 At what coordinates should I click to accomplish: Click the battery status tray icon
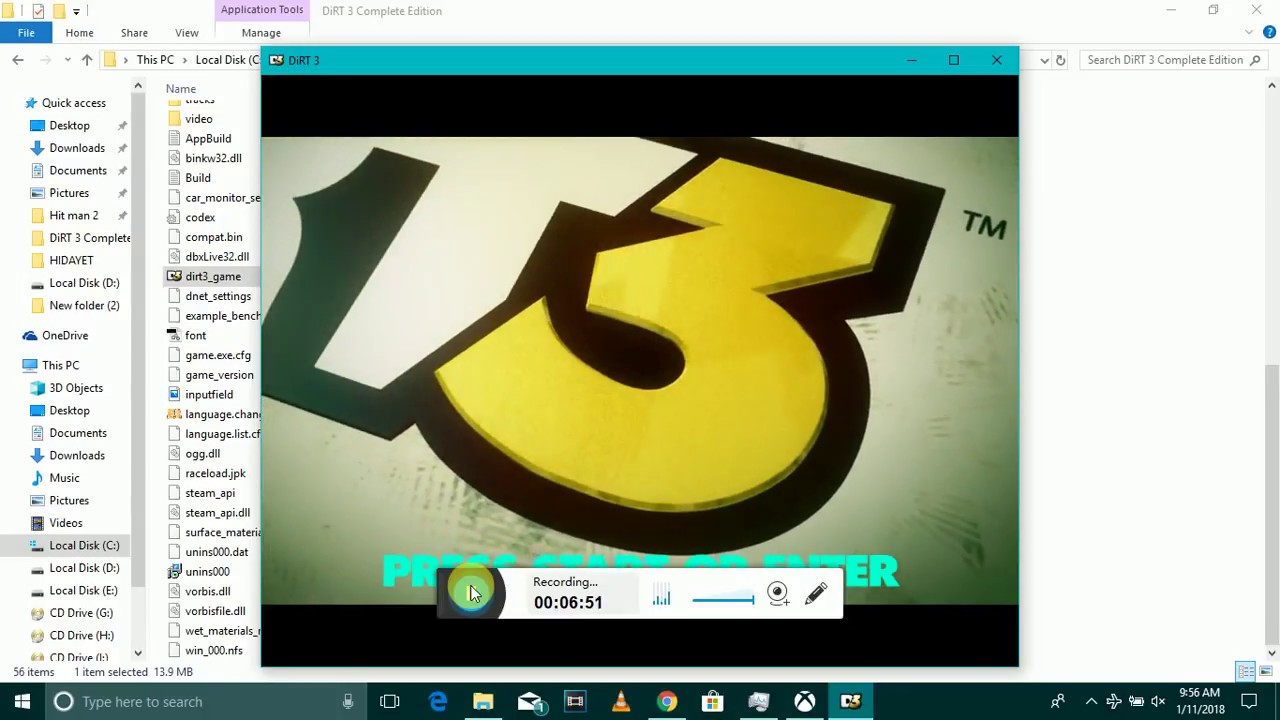[1136, 702]
